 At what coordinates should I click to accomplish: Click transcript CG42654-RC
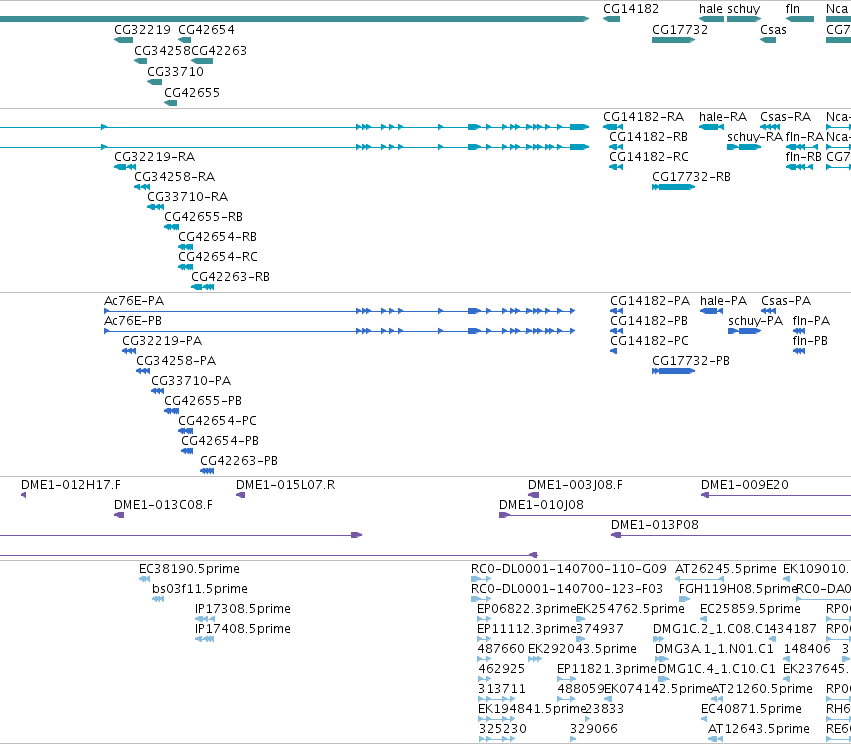point(218,257)
